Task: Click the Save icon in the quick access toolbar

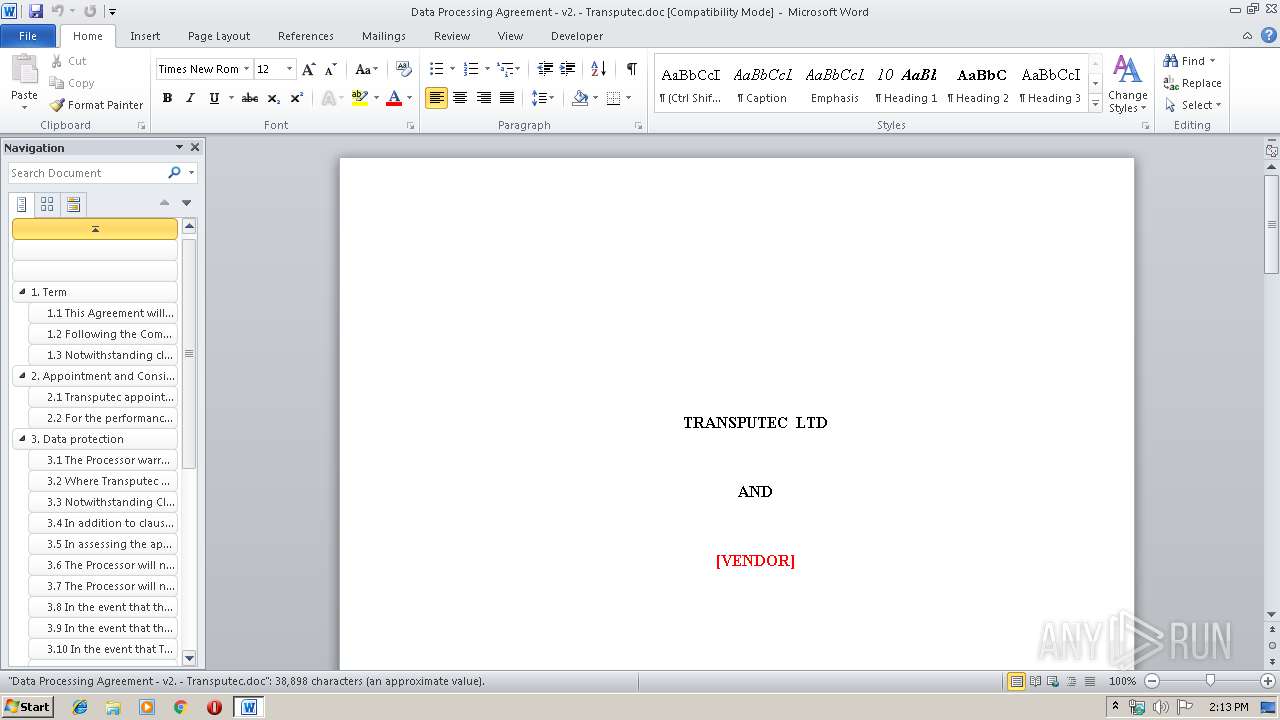Action: click(x=36, y=11)
